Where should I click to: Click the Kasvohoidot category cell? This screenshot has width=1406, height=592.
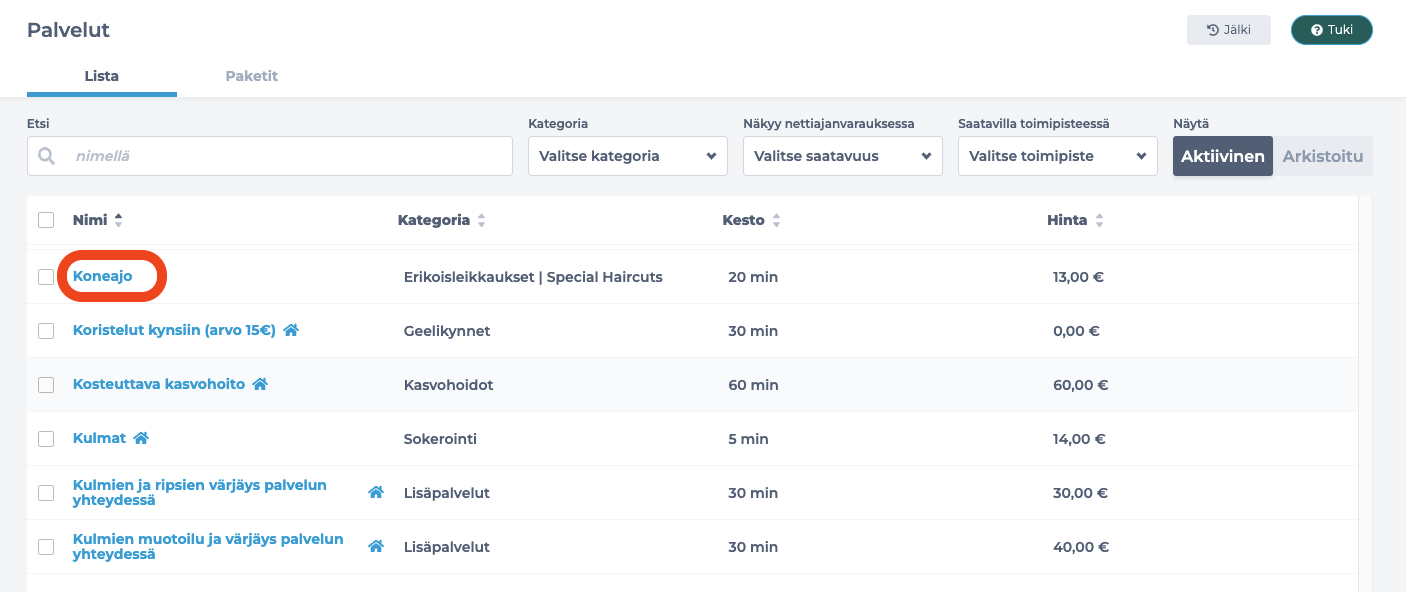[448, 385]
